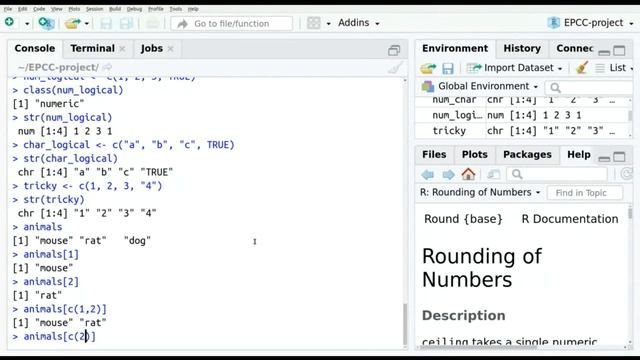The width and height of the screenshot is (640, 360).
Task: Open the Session menu
Action: point(95,9)
